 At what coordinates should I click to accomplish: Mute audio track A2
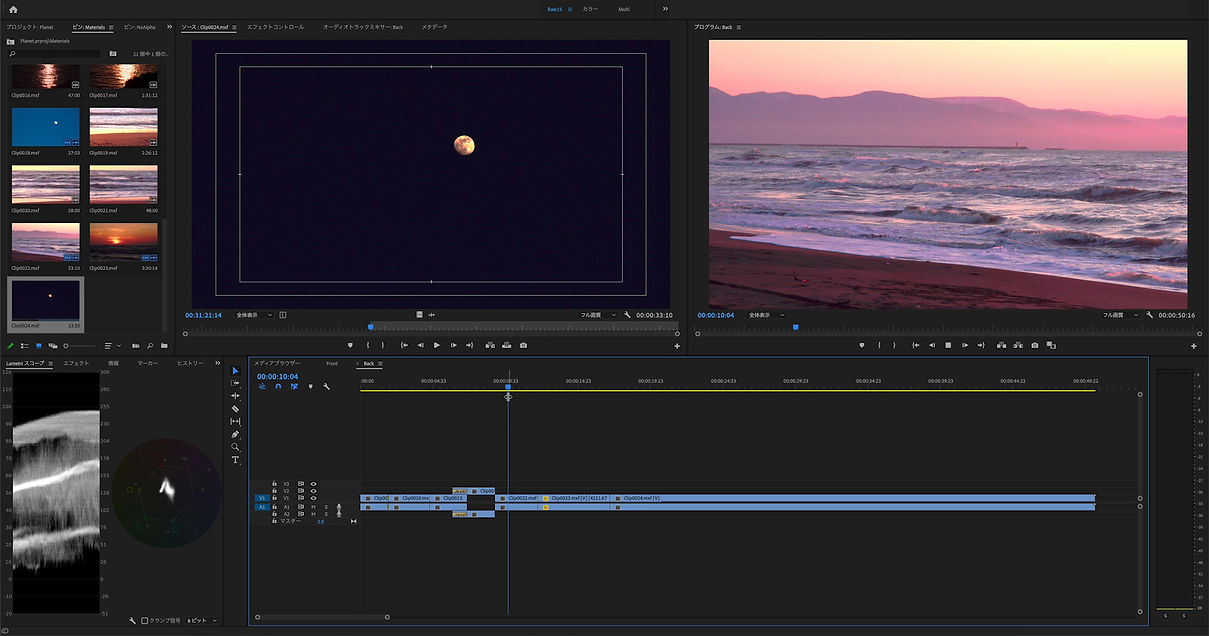pos(313,514)
